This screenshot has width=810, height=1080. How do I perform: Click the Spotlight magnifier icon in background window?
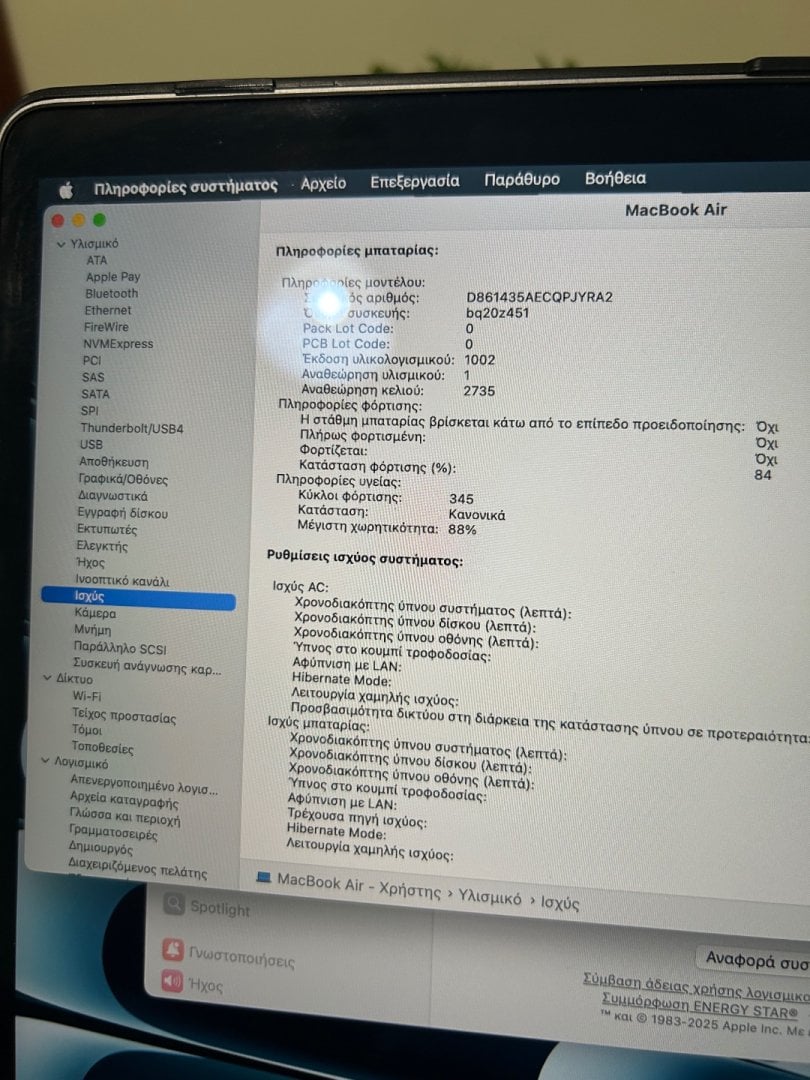pos(174,904)
